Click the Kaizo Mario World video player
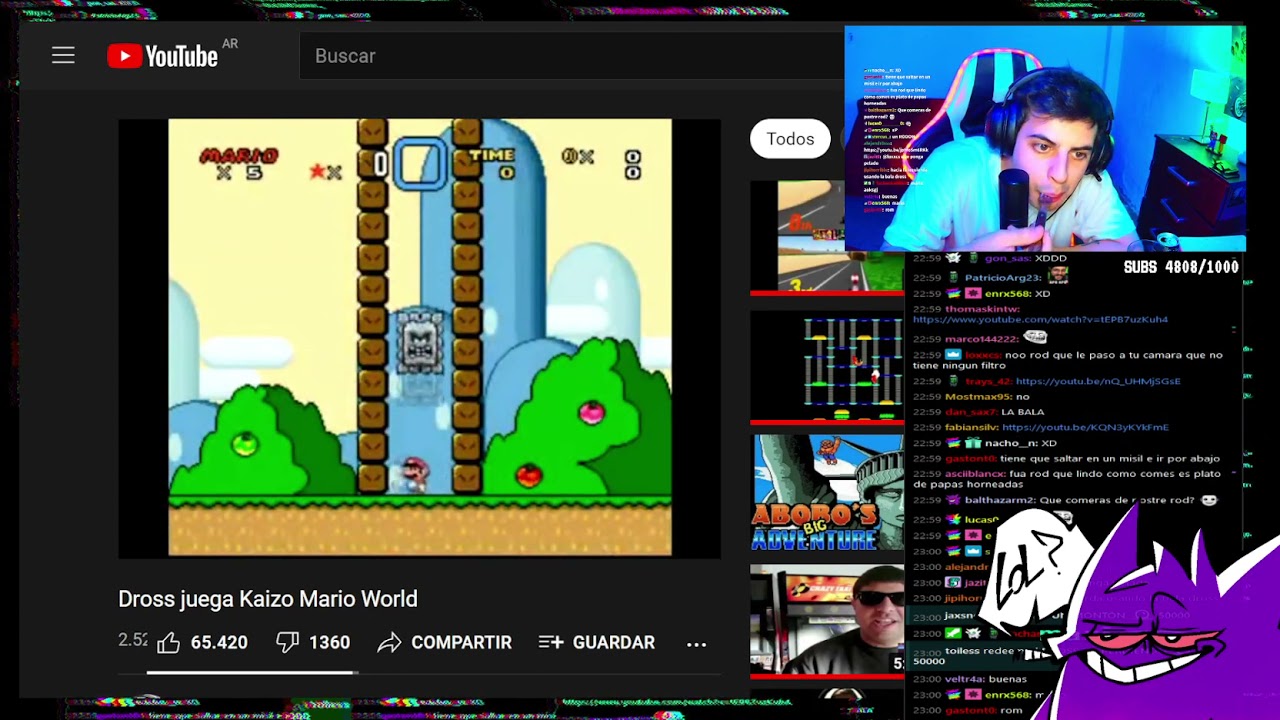The image size is (1280, 720). coord(419,338)
